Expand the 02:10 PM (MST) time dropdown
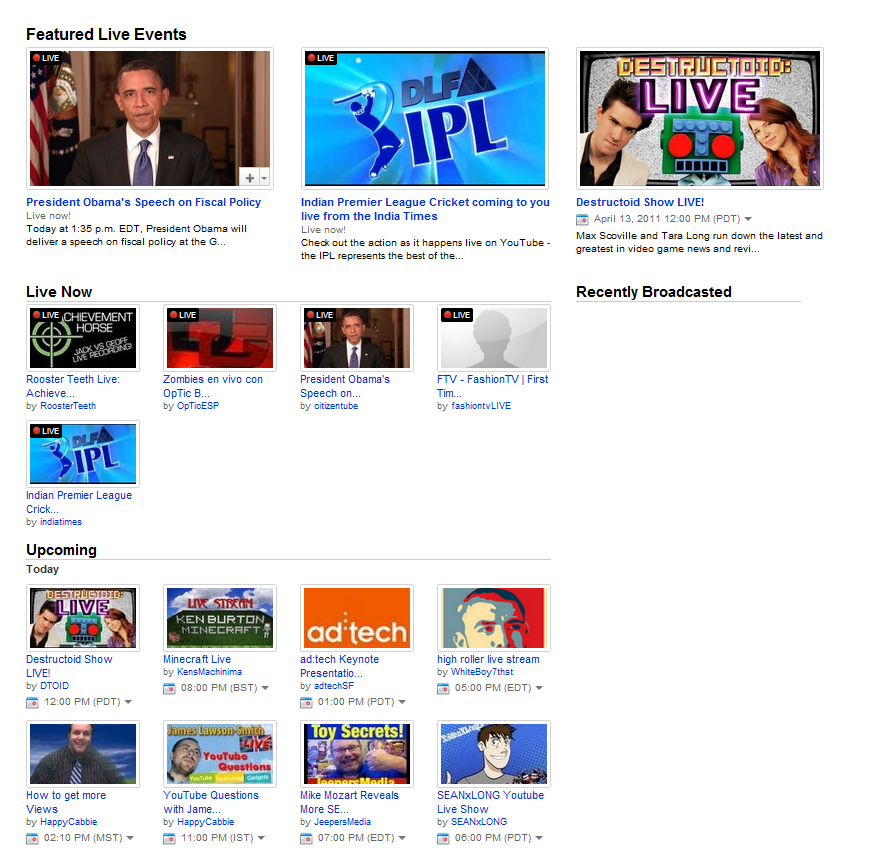876x853 pixels. click(130, 838)
